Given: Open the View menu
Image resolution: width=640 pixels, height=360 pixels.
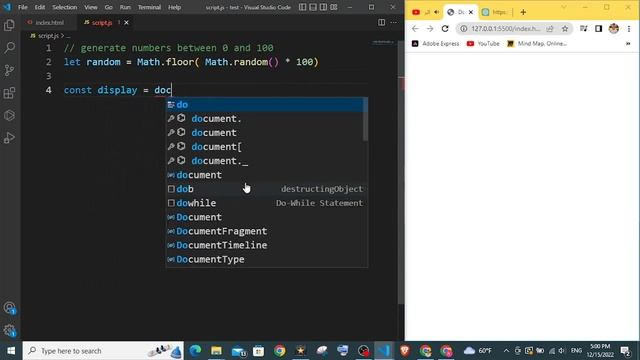Looking at the screenshot, I should click(x=91, y=7).
